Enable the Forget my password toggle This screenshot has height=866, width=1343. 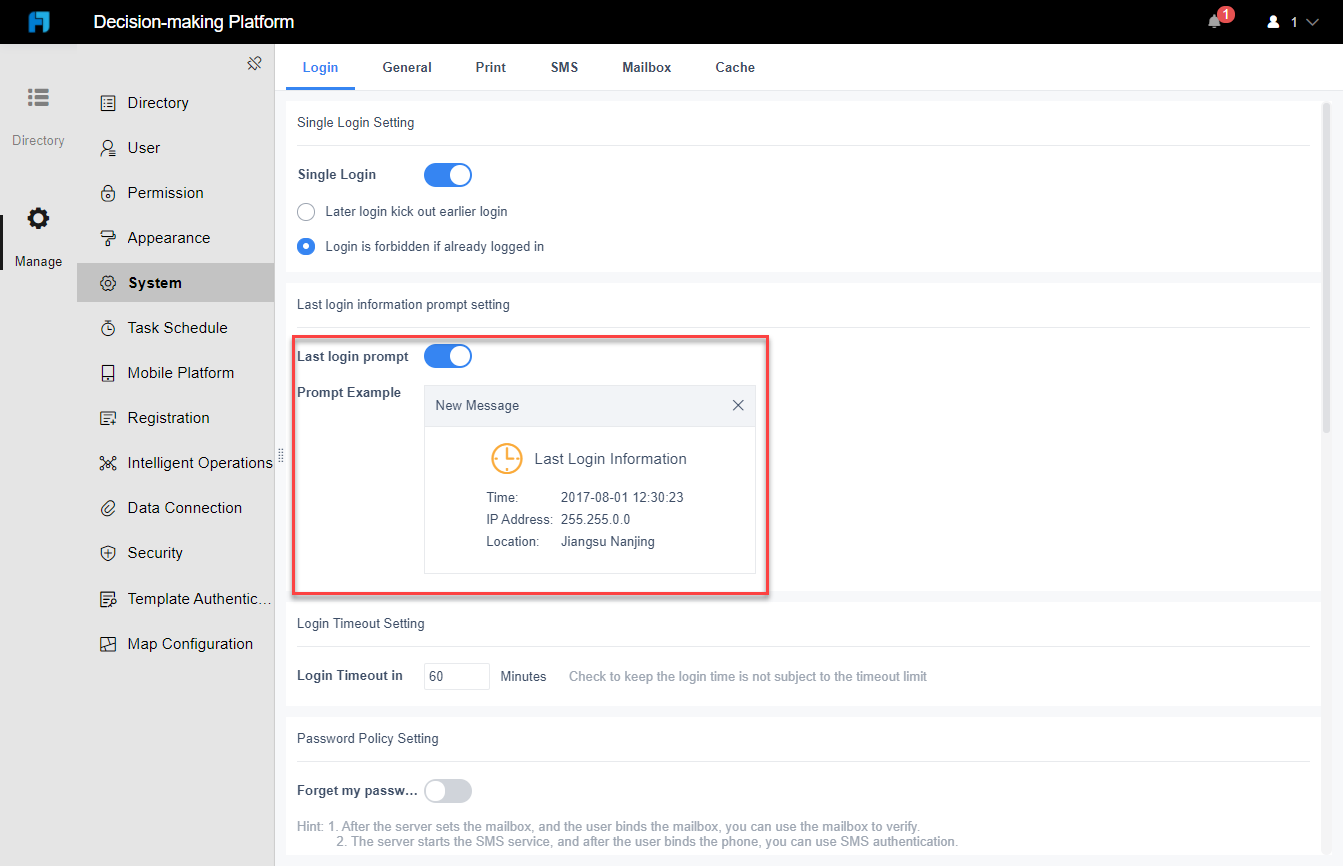click(x=447, y=790)
